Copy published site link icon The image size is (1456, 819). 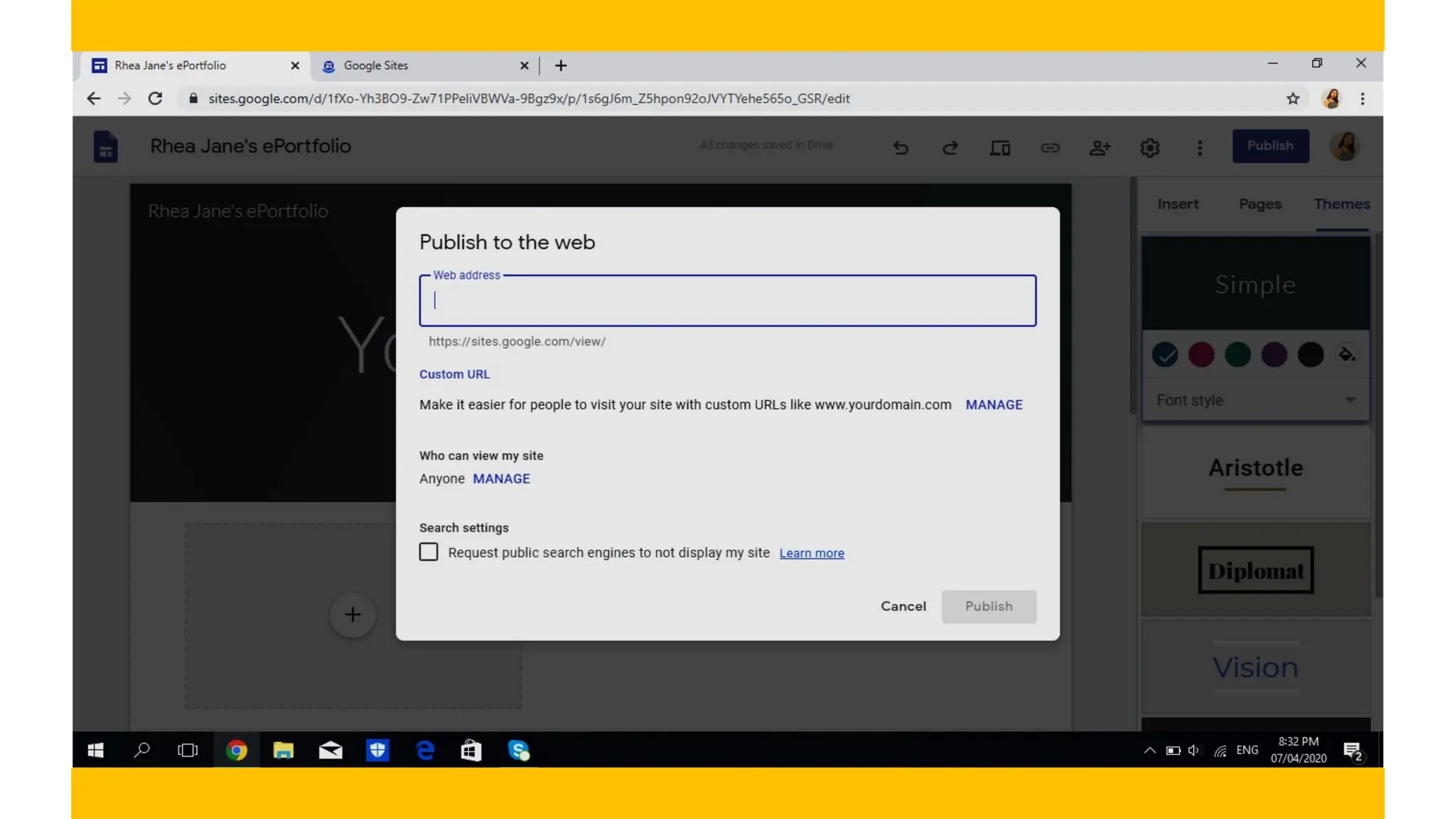(x=1050, y=147)
